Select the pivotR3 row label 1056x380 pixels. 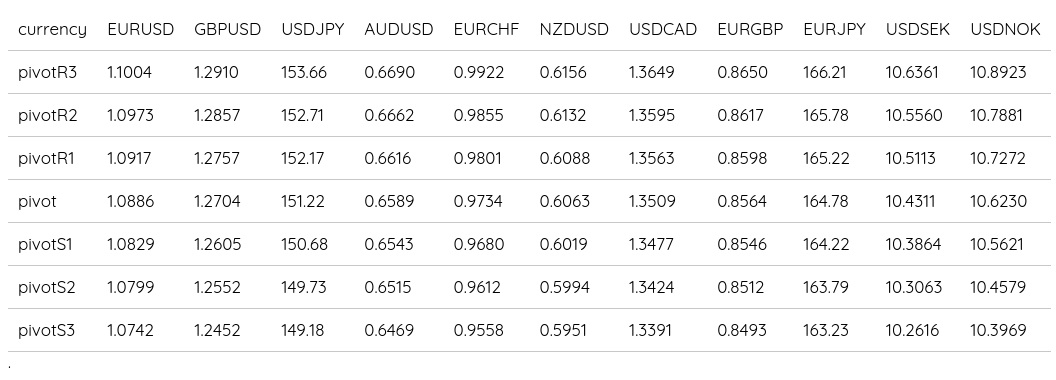click(47, 72)
